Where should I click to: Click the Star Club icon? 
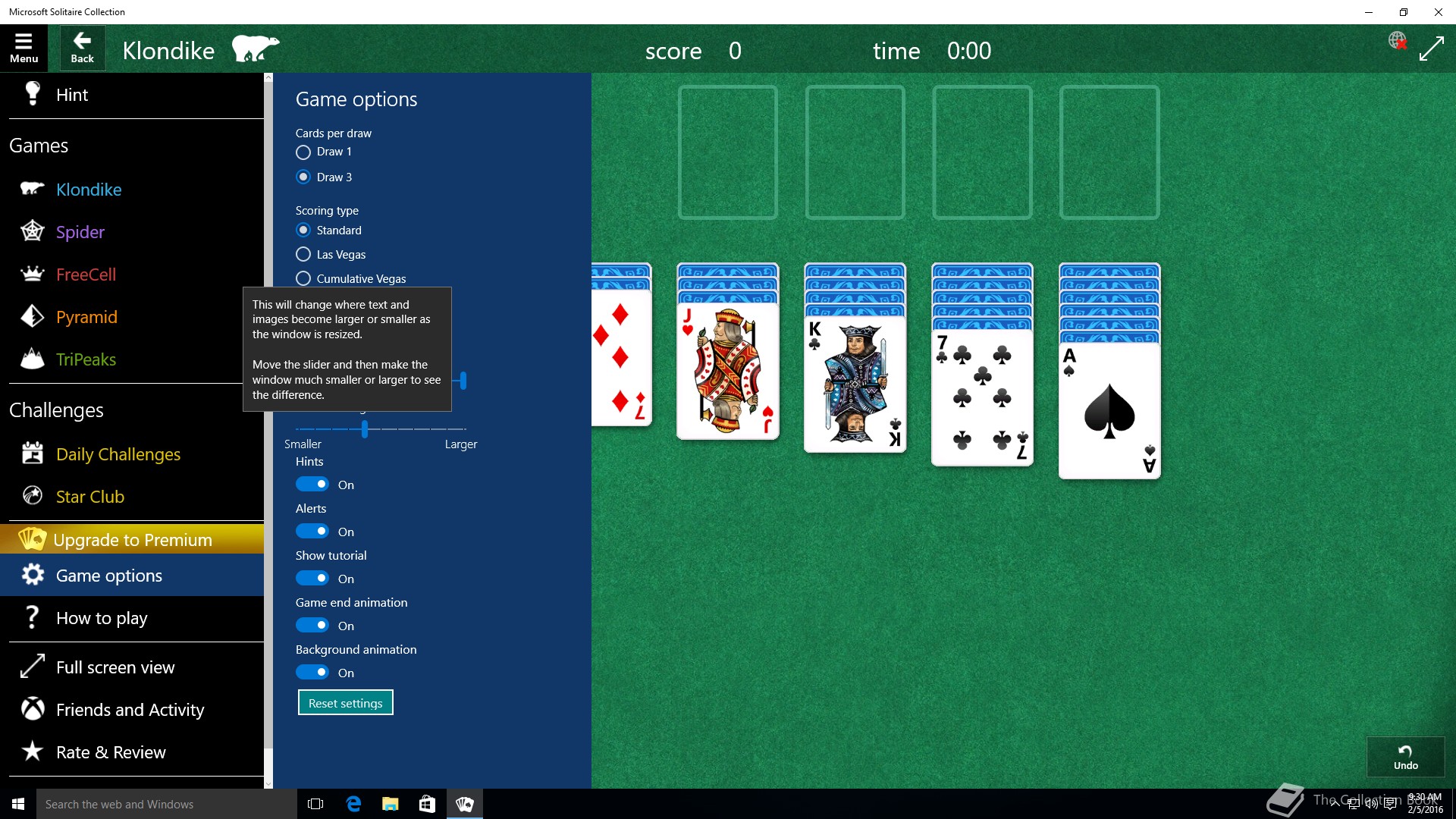[32, 496]
